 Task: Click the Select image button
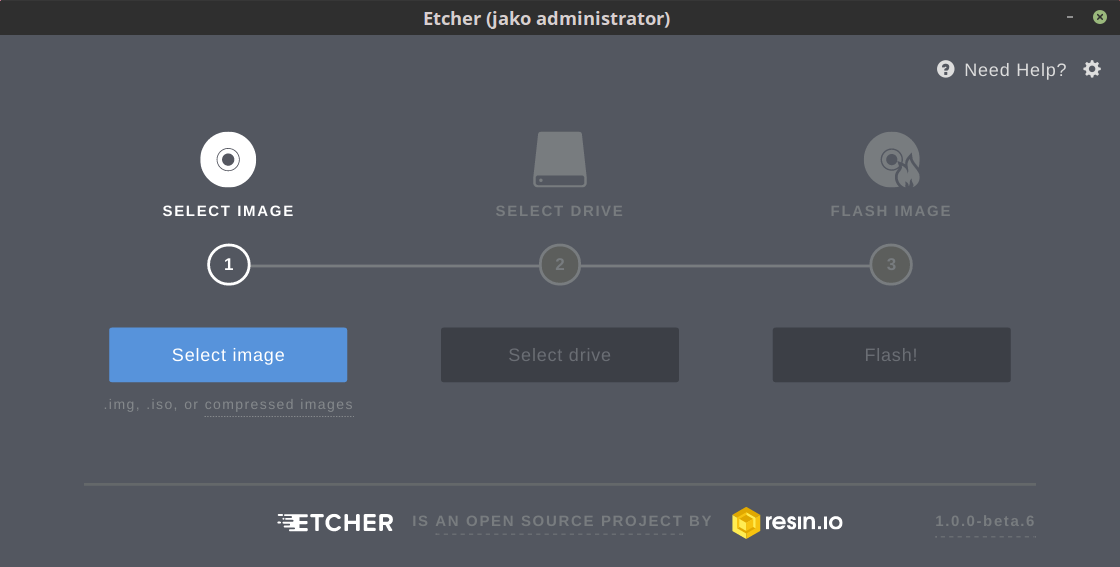228,355
